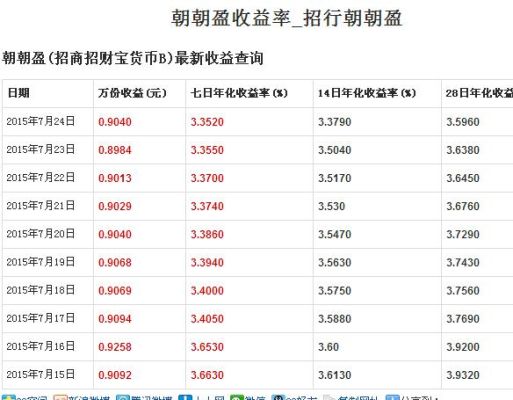Click the 14-day rate 3.5750
The image size is (513, 400).
(x=334, y=291)
